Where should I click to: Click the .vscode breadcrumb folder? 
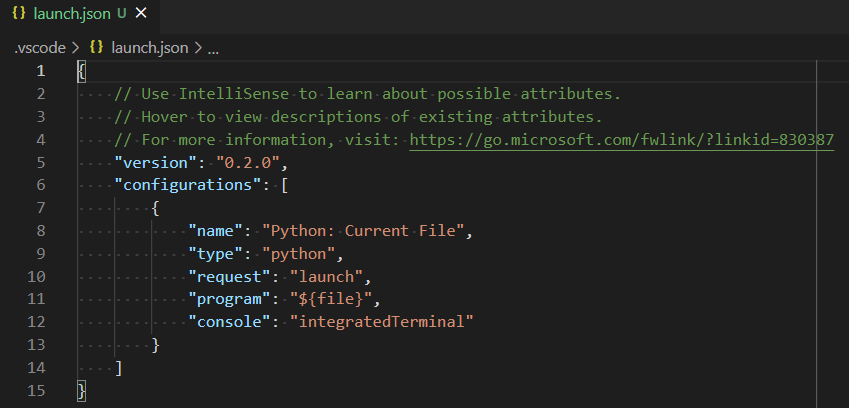(40, 48)
